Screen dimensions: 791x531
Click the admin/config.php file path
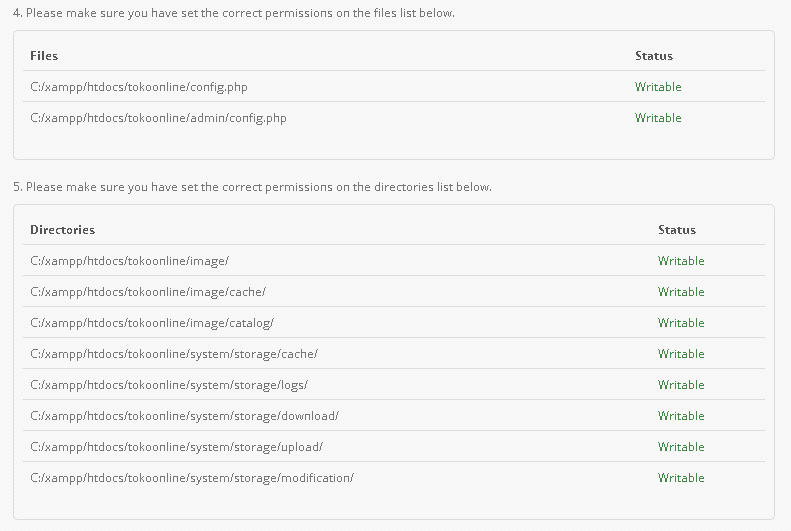tap(158, 118)
